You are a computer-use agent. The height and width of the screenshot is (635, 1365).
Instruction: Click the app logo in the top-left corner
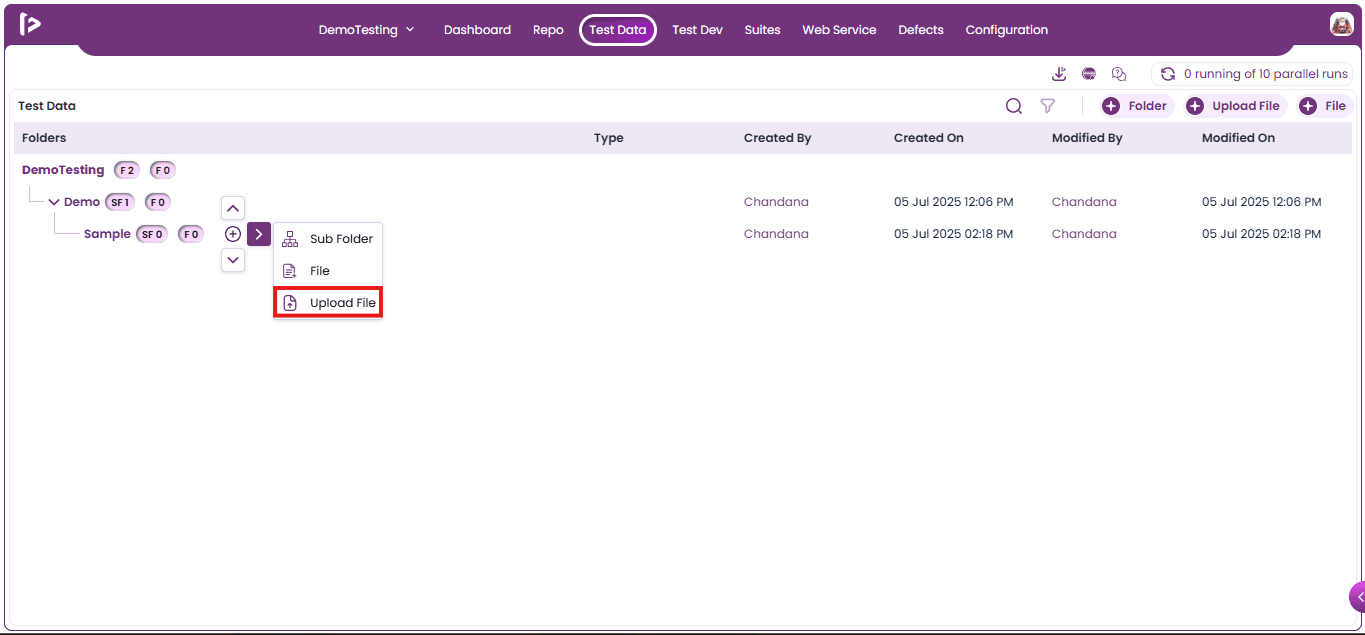(x=30, y=25)
